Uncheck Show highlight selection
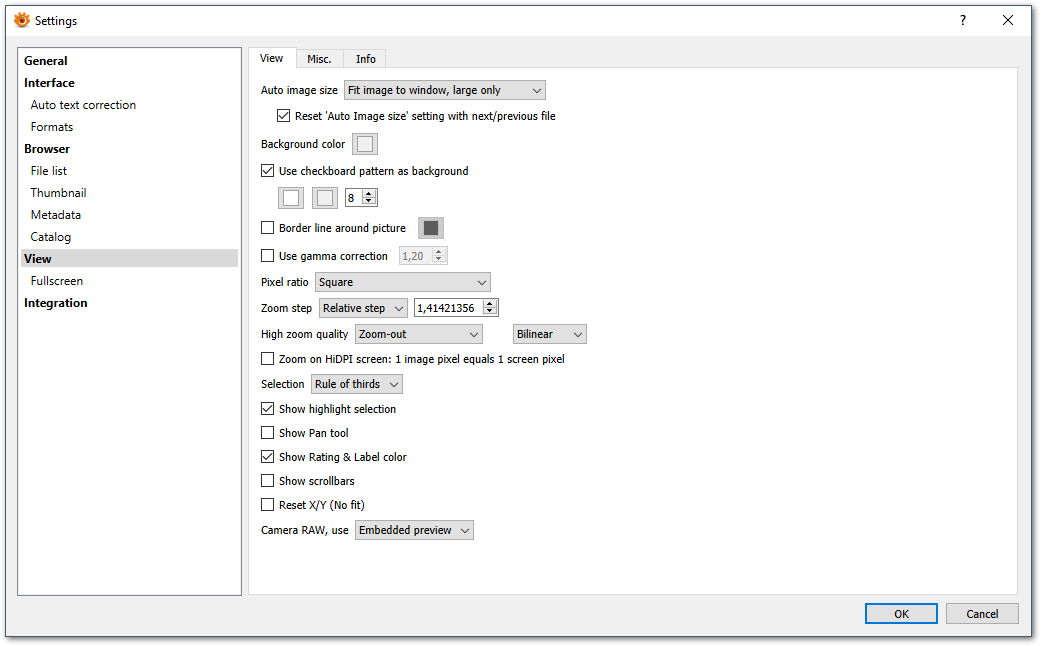This screenshot has height=646, width=1041. tap(268, 409)
